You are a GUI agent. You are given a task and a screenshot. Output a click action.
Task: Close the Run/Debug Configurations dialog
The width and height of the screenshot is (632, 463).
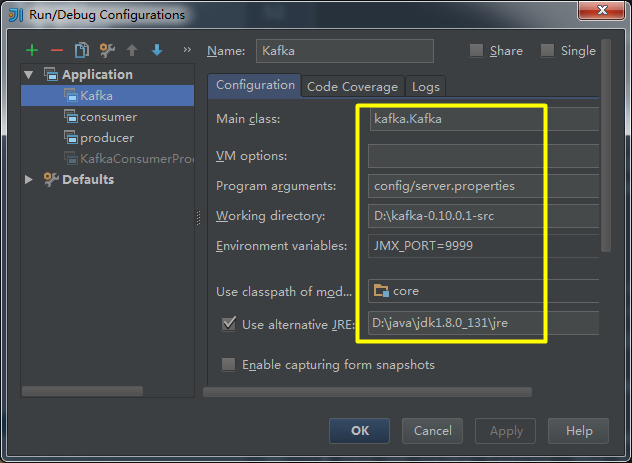click(602, 9)
